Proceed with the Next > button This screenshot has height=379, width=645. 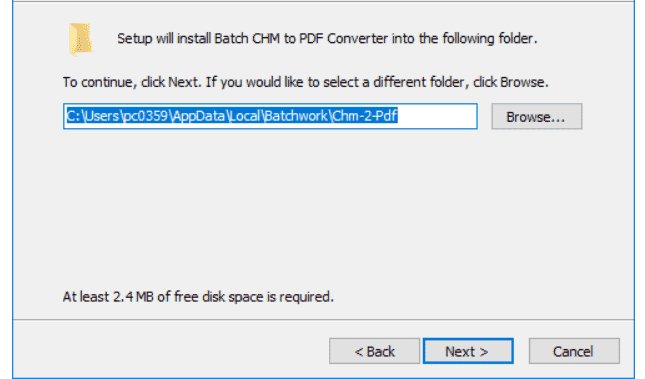(468, 351)
